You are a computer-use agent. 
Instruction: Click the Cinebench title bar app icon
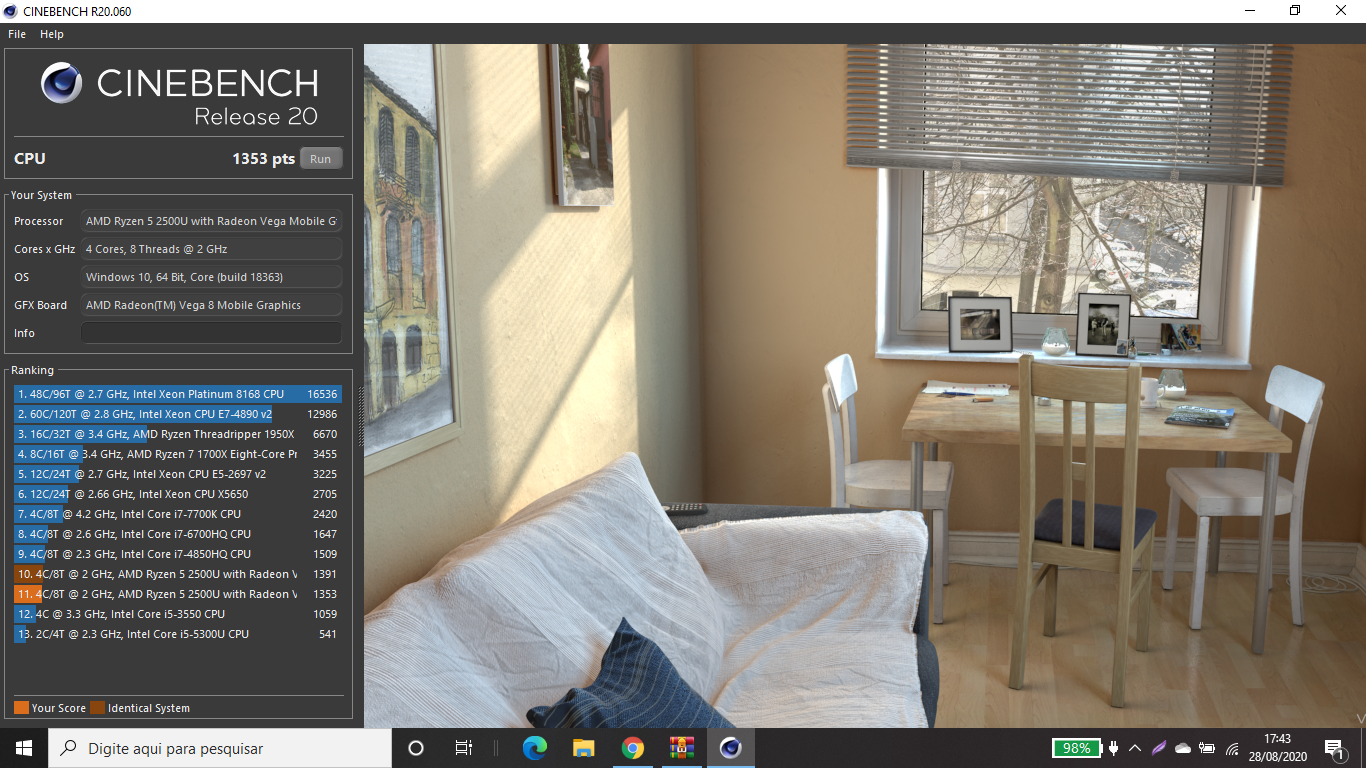click(x=12, y=11)
